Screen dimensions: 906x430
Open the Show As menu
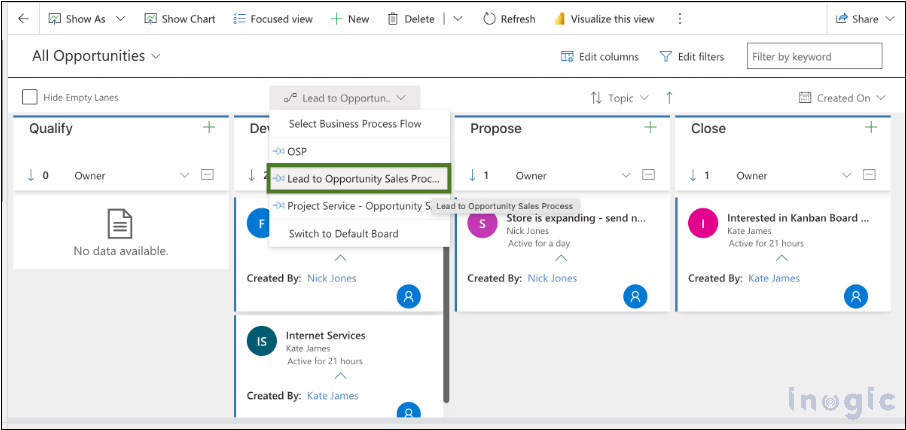pos(87,19)
